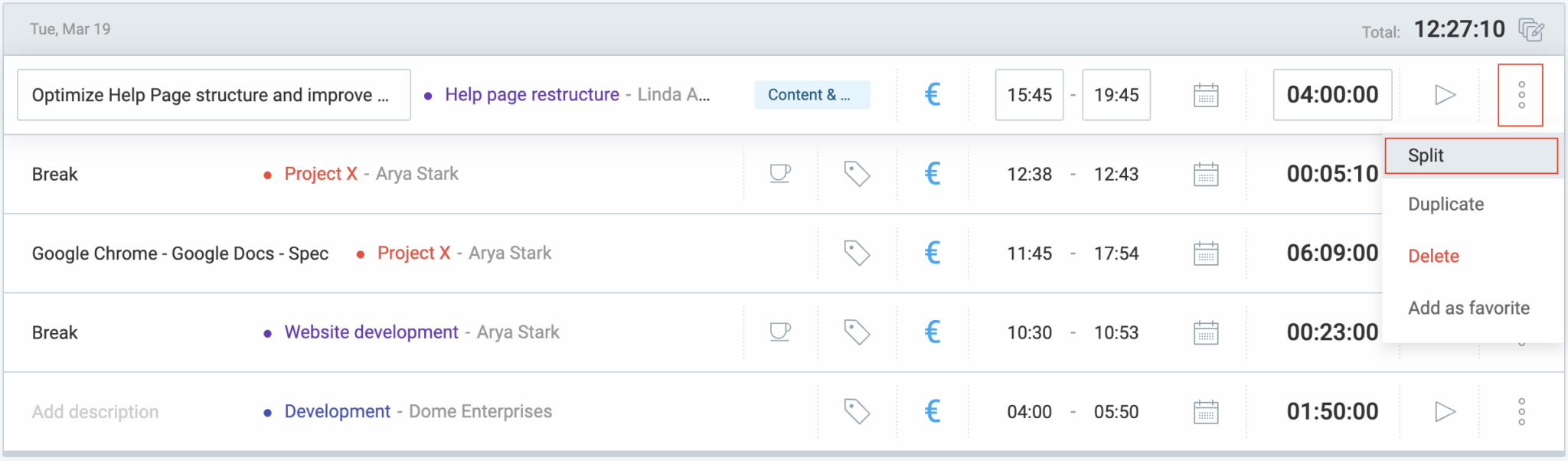The image size is (1568, 461).
Task: Toggle billable on the Google Chrome entry
Action: (x=933, y=253)
